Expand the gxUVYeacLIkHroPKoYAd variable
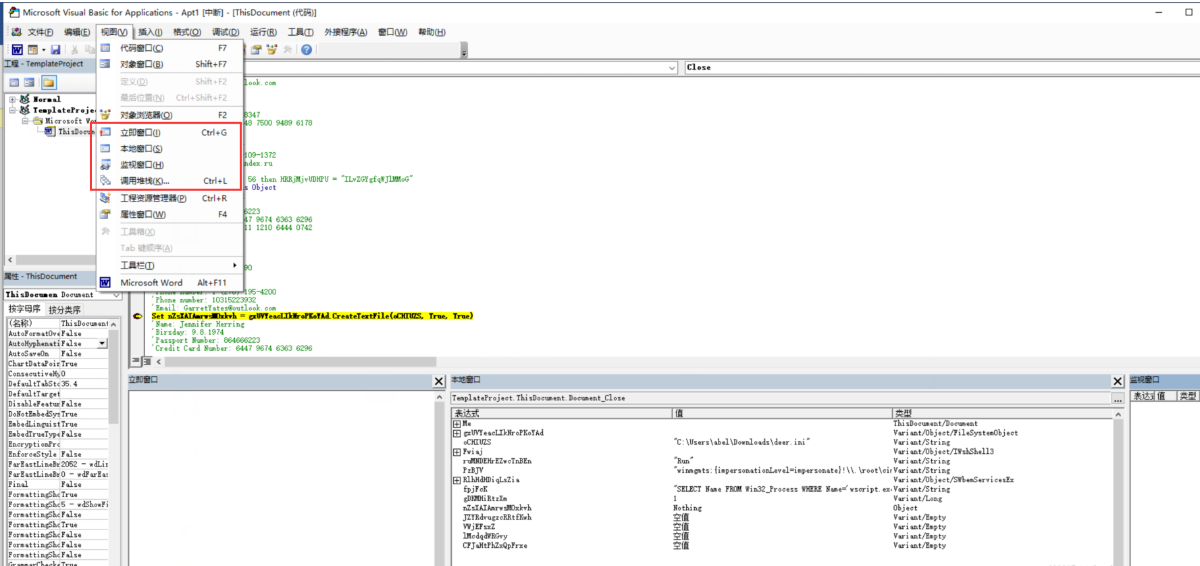Image resolution: width=1200 pixels, height=566 pixels. tap(456, 432)
